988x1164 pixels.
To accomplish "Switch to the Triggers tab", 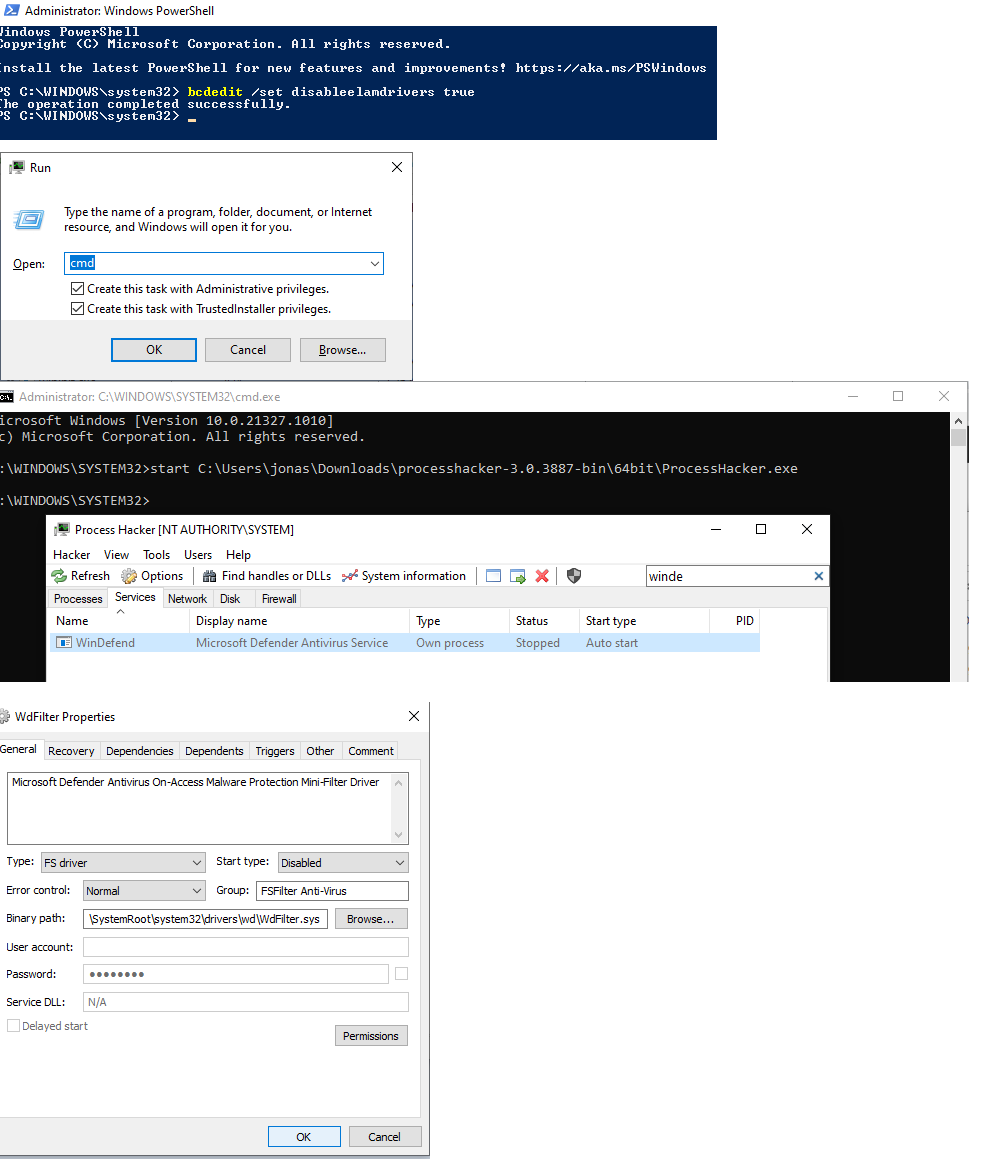I will pos(275,751).
